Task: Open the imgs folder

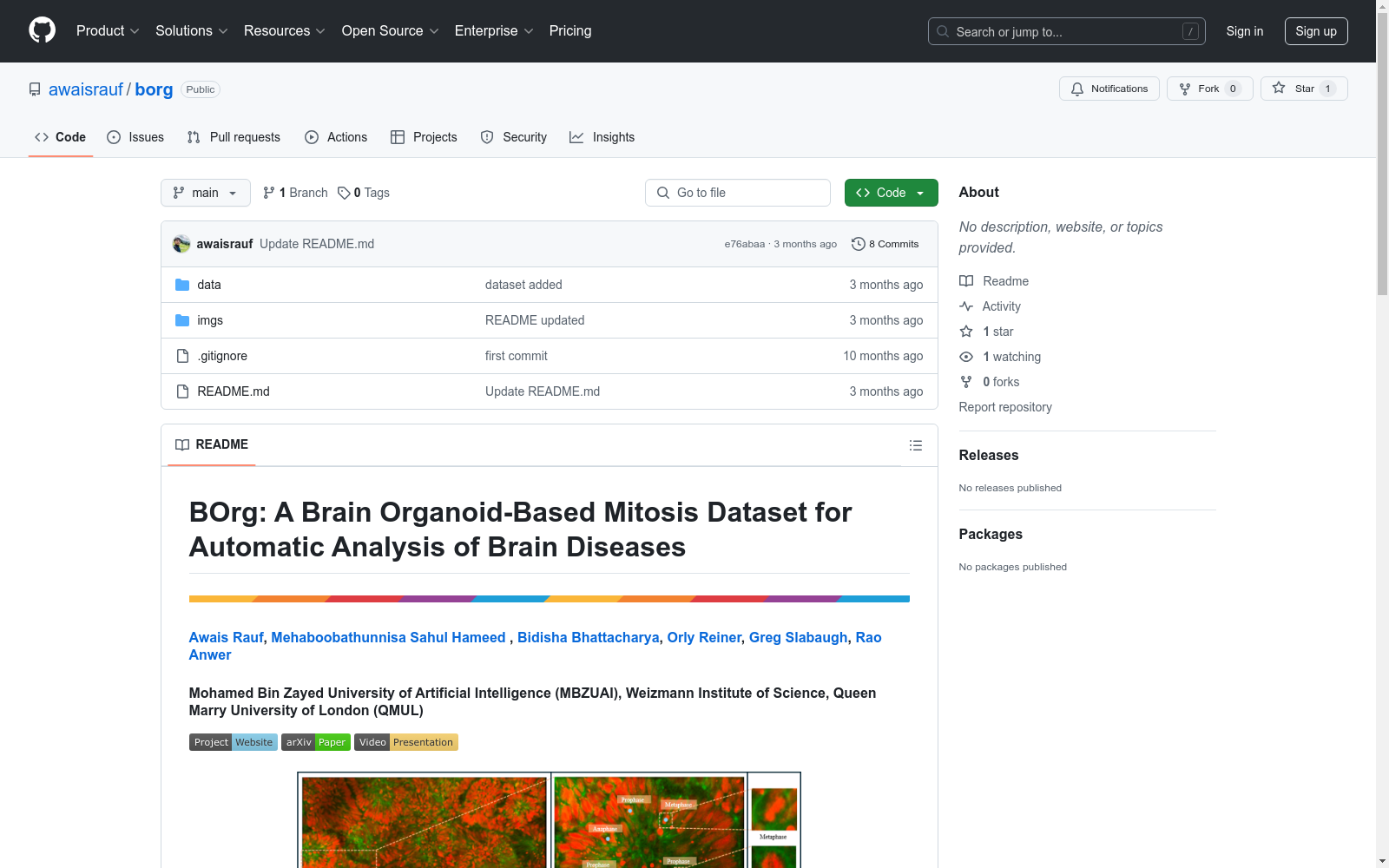Action: 210,320
